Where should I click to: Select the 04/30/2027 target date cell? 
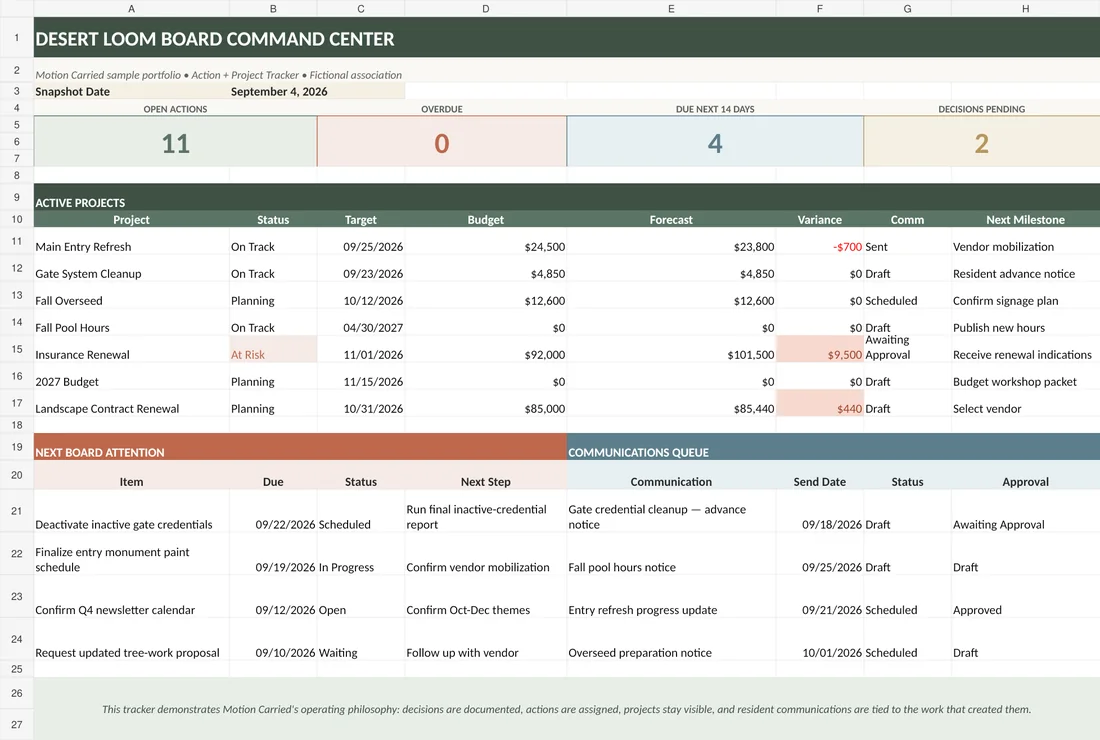(361, 323)
